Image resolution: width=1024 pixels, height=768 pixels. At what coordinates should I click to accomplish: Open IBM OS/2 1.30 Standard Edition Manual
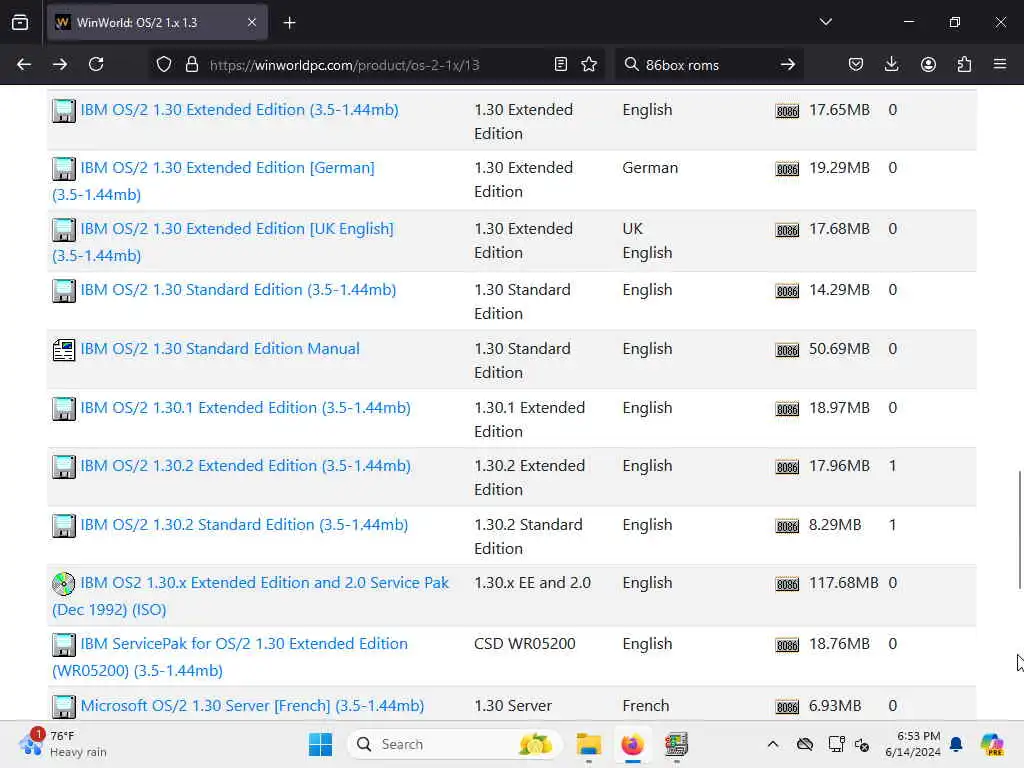[220, 349]
